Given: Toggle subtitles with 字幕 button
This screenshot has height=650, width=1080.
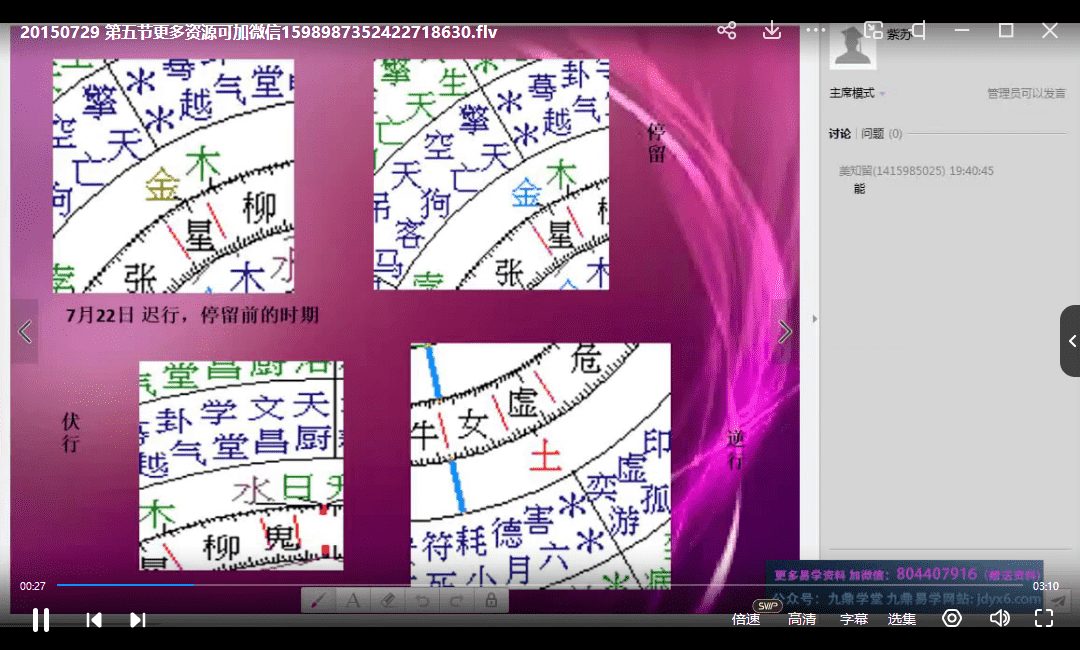Looking at the screenshot, I should tap(853, 619).
